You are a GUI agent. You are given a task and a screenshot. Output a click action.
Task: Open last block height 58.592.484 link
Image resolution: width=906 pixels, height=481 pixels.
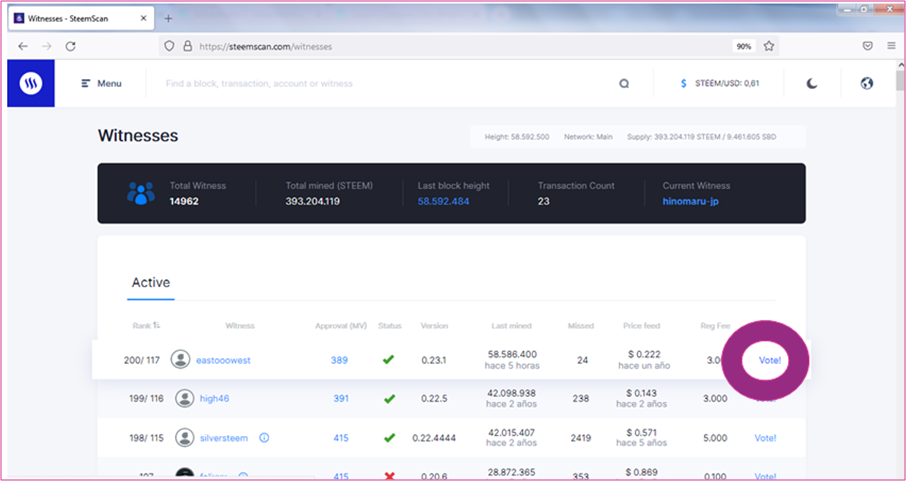click(x=443, y=201)
